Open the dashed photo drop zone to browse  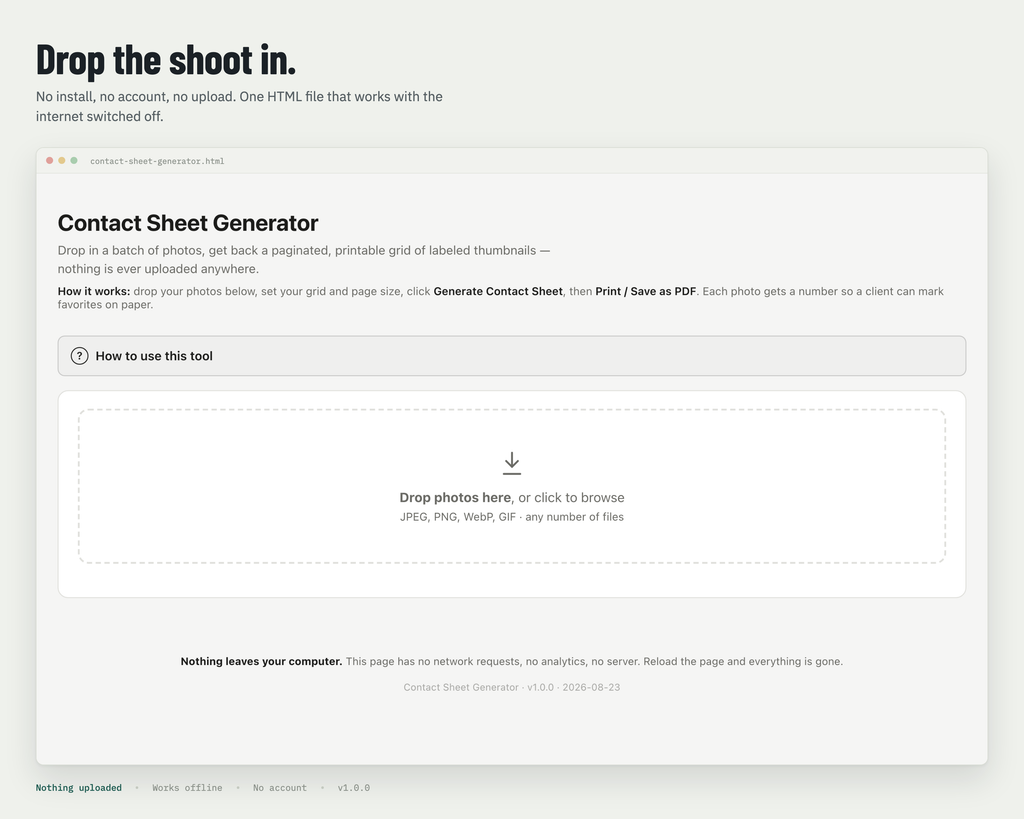(x=512, y=487)
